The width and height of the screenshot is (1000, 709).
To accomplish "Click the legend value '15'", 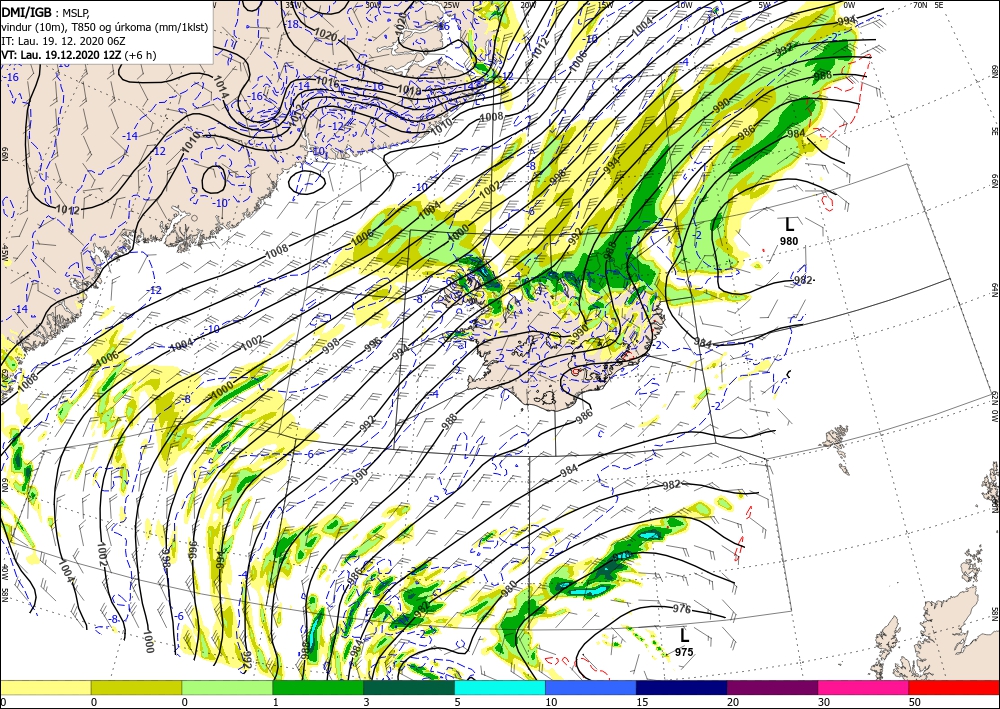I will (642, 702).
